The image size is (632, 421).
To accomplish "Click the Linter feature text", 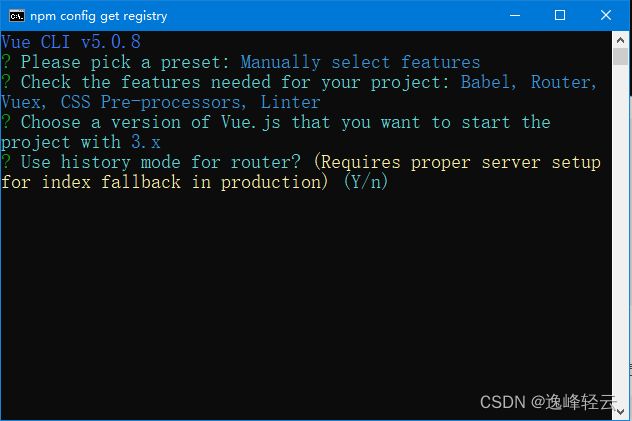I will 290,102.
